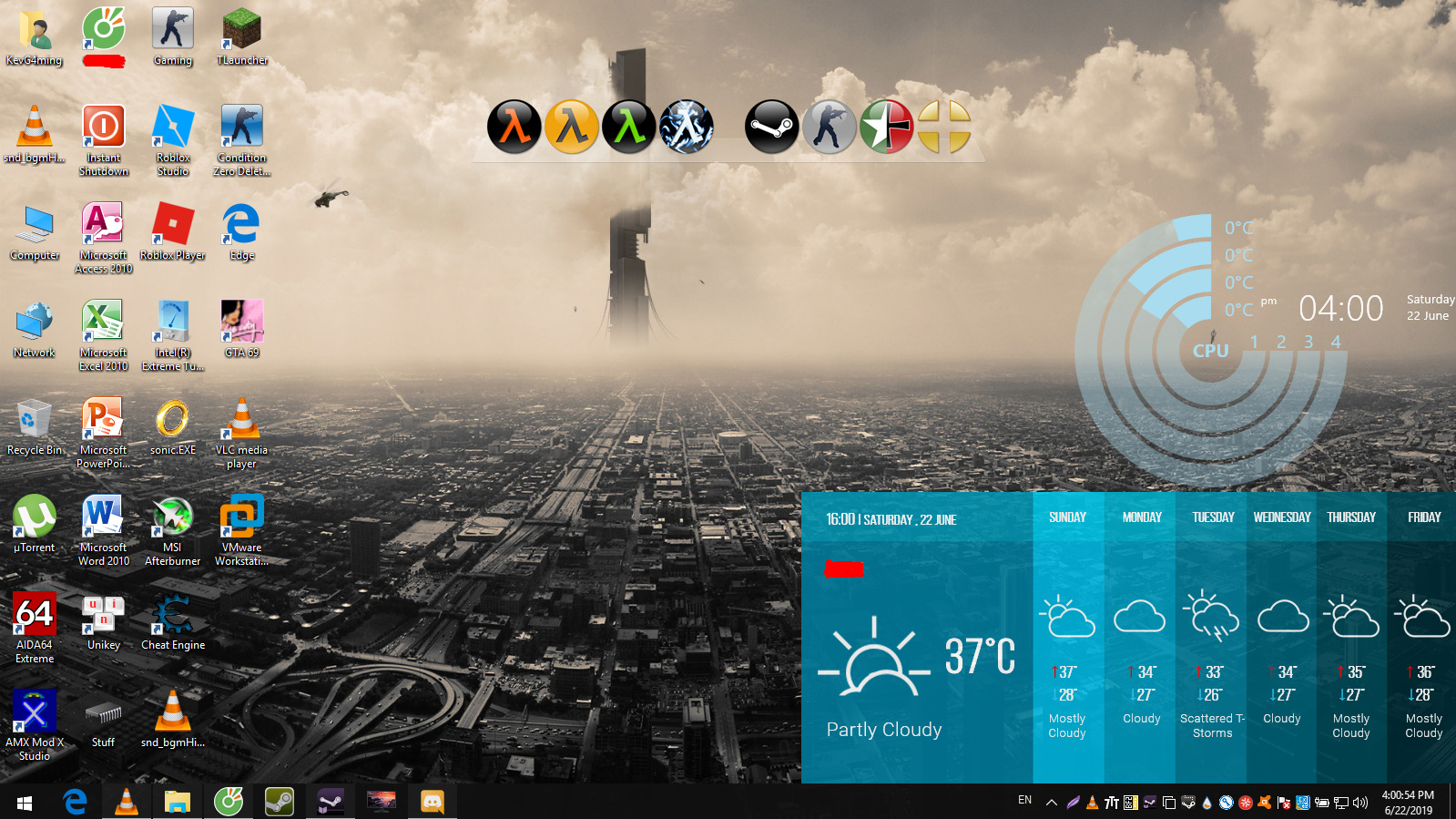Launch AMX Mod X Studio
The width and height of the screenshot is (1456, 819).
click(x=35, y=725)
